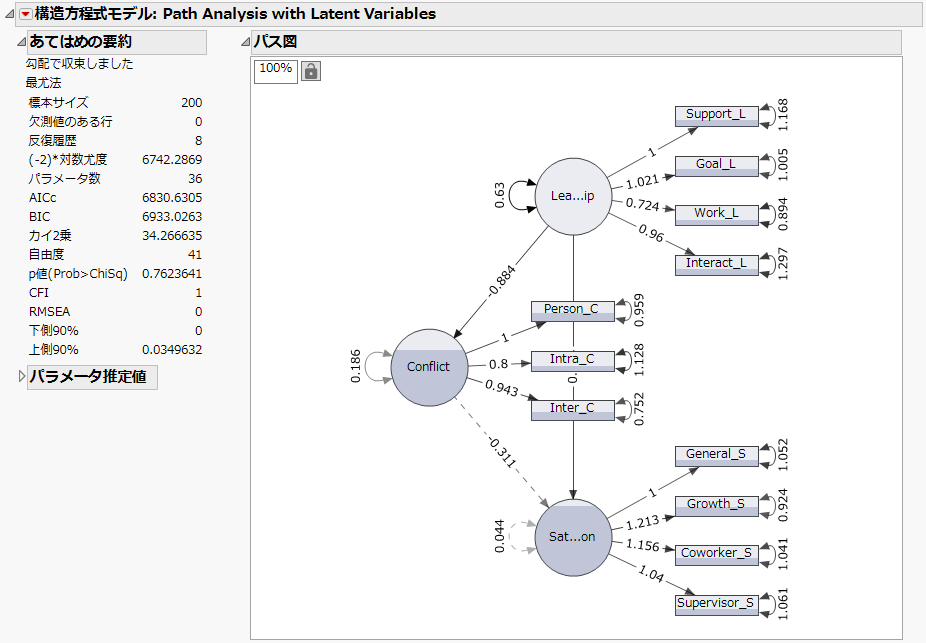Collapse the あてはめの要約 section
Screen dimensions: 926x643
coord(22,42)
